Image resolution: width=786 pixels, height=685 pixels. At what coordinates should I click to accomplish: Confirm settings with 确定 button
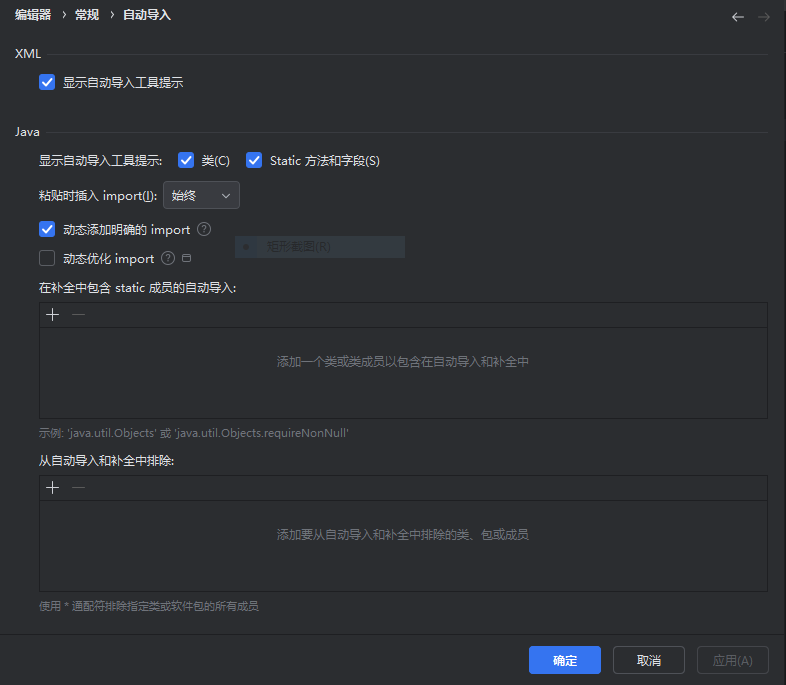(x=565, y=660)
